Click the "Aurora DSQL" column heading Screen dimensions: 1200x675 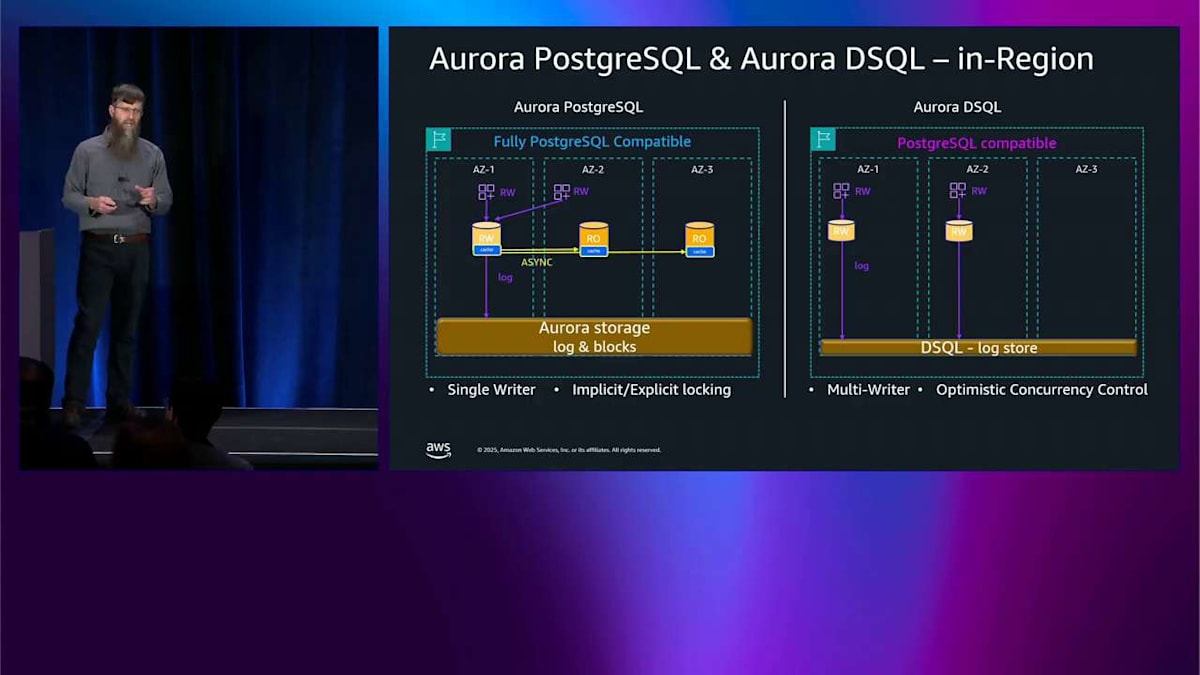(x=957, y=107)
